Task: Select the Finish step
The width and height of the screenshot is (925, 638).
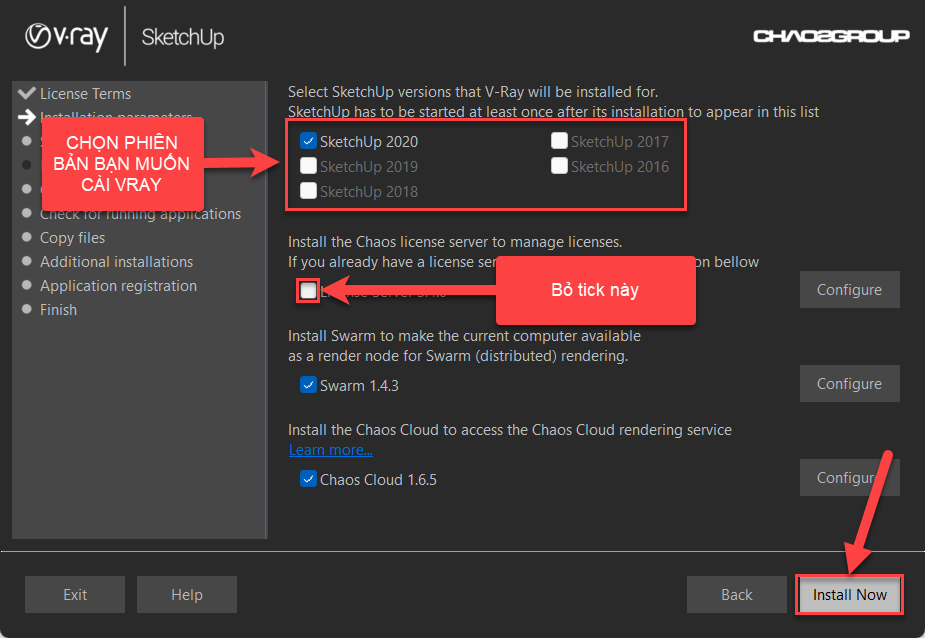Action: (x=58, y=309)
